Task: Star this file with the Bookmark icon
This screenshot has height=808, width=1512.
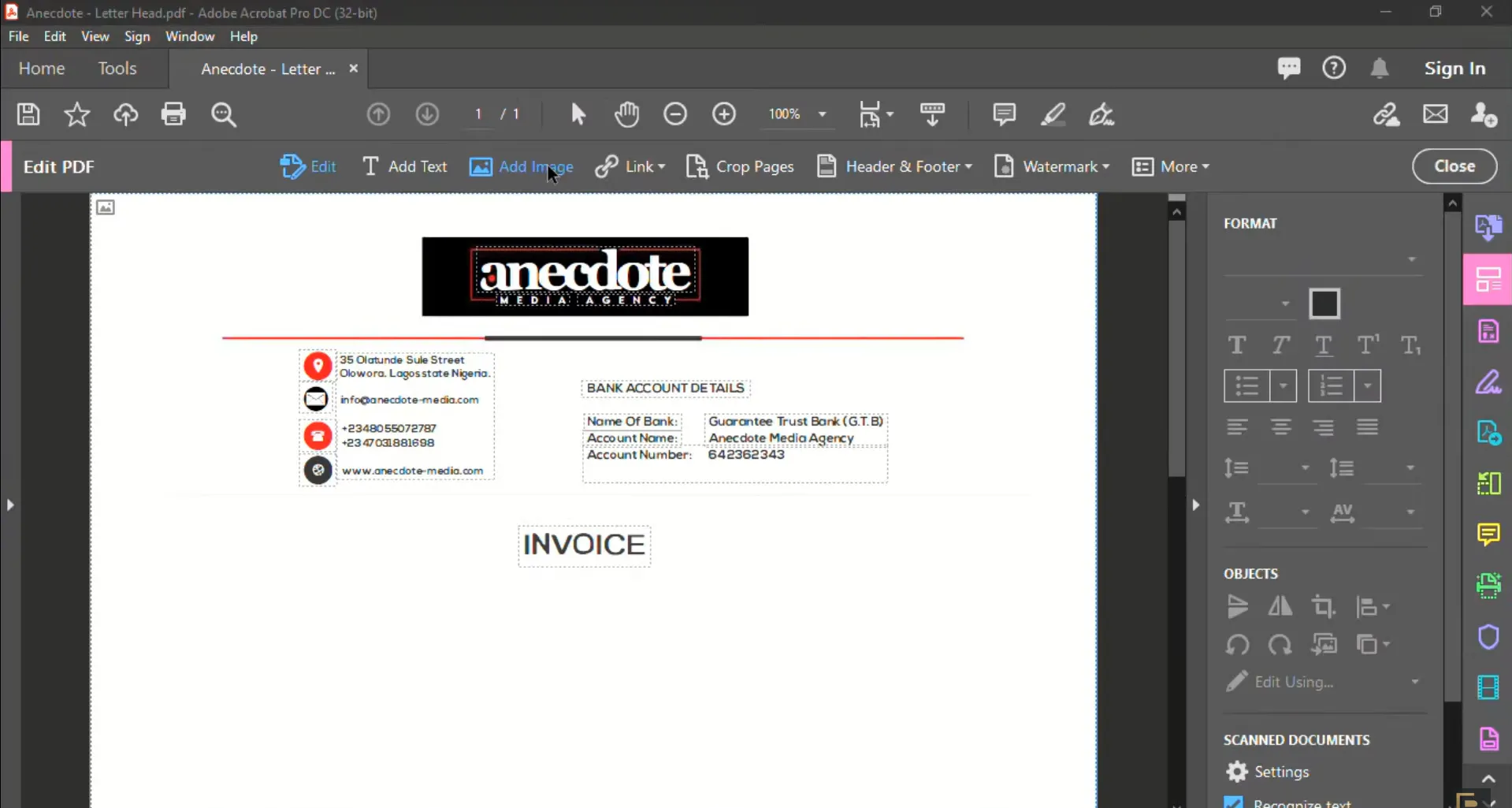Action: 77,114
